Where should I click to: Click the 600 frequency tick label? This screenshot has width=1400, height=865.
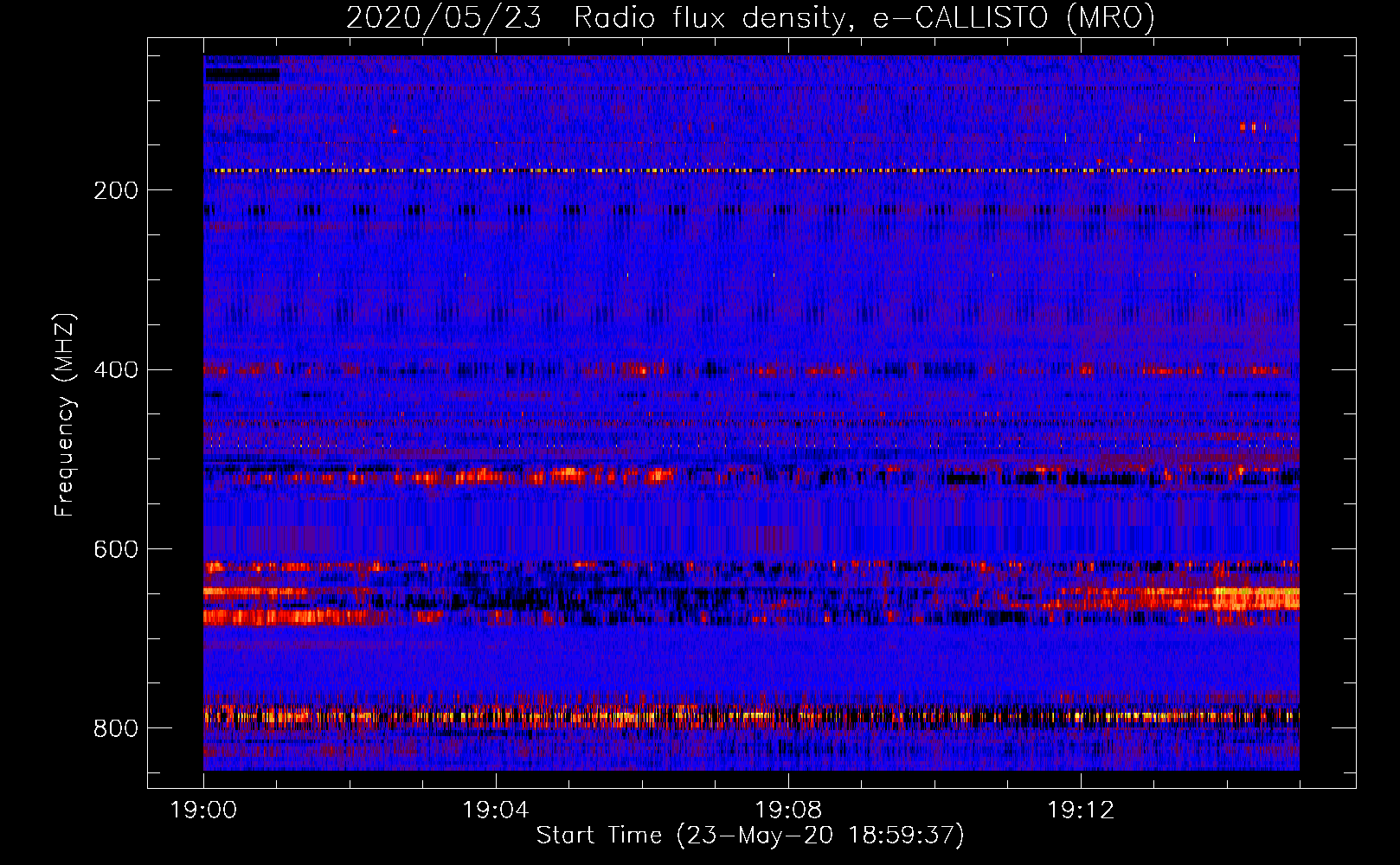116,550
